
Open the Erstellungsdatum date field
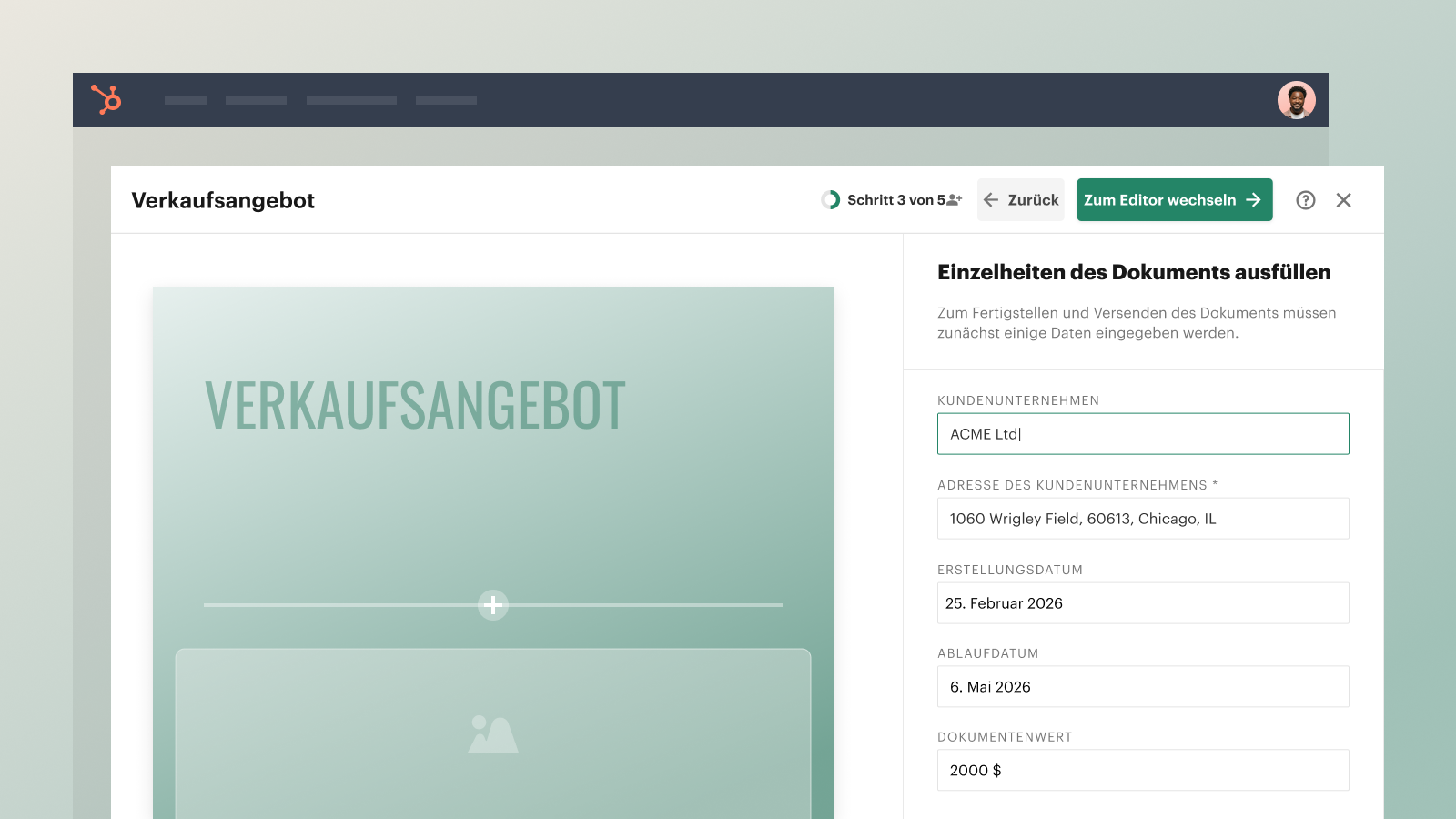[1143, 603]
